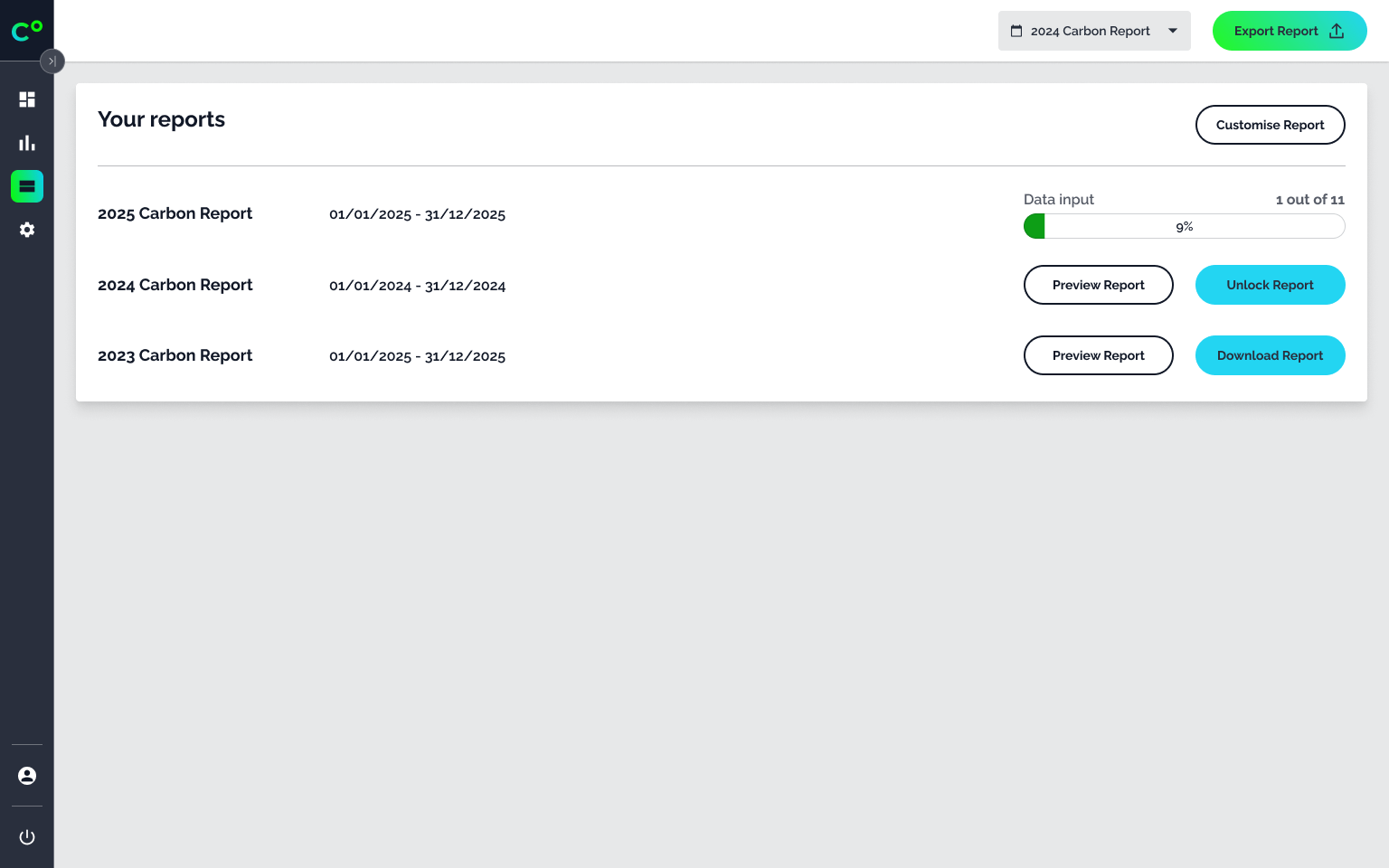Click the 9% data input progress bar
The height and width of the screenshot is (868, 1389).
point(1184,226)
